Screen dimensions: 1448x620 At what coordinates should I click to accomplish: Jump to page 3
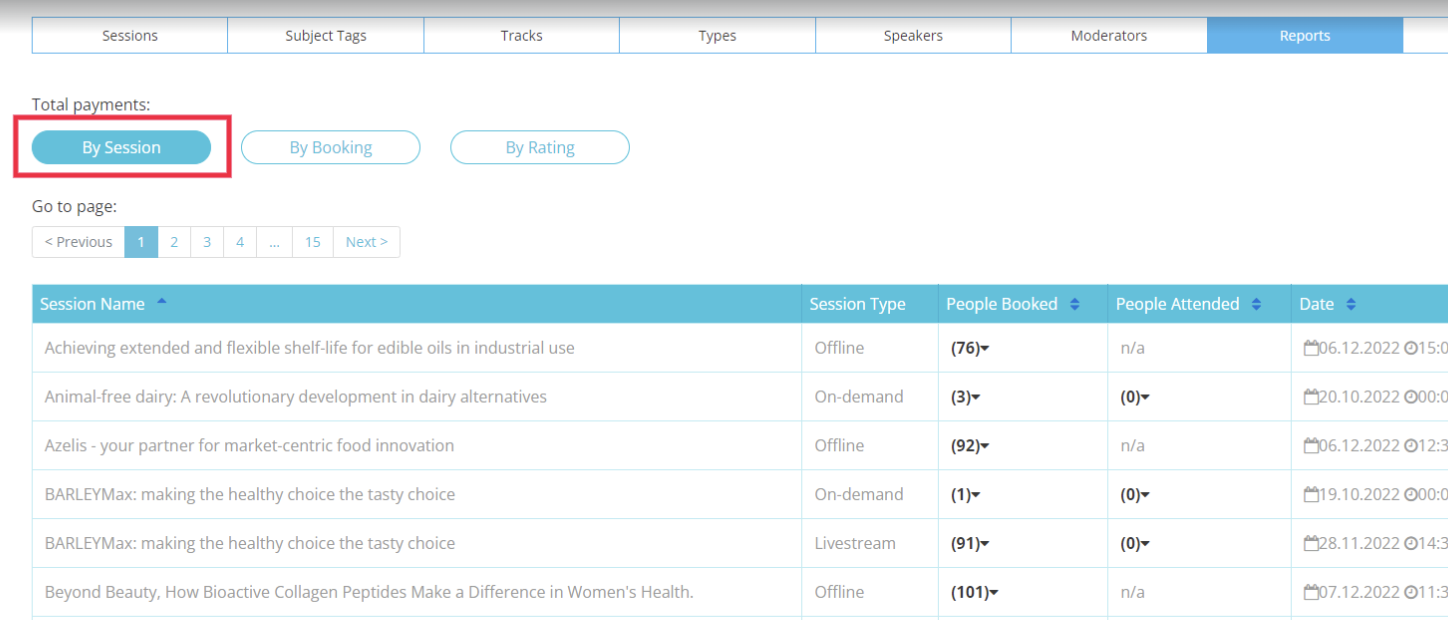pos(207,242)
